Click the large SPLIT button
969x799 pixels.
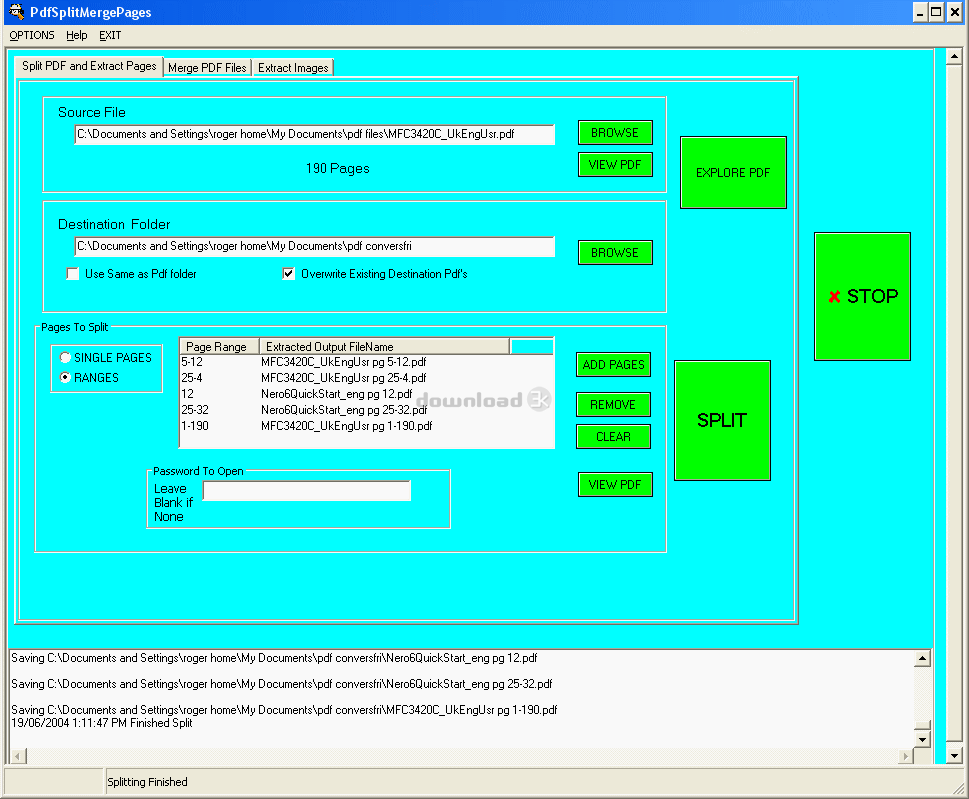click(722, 420)
